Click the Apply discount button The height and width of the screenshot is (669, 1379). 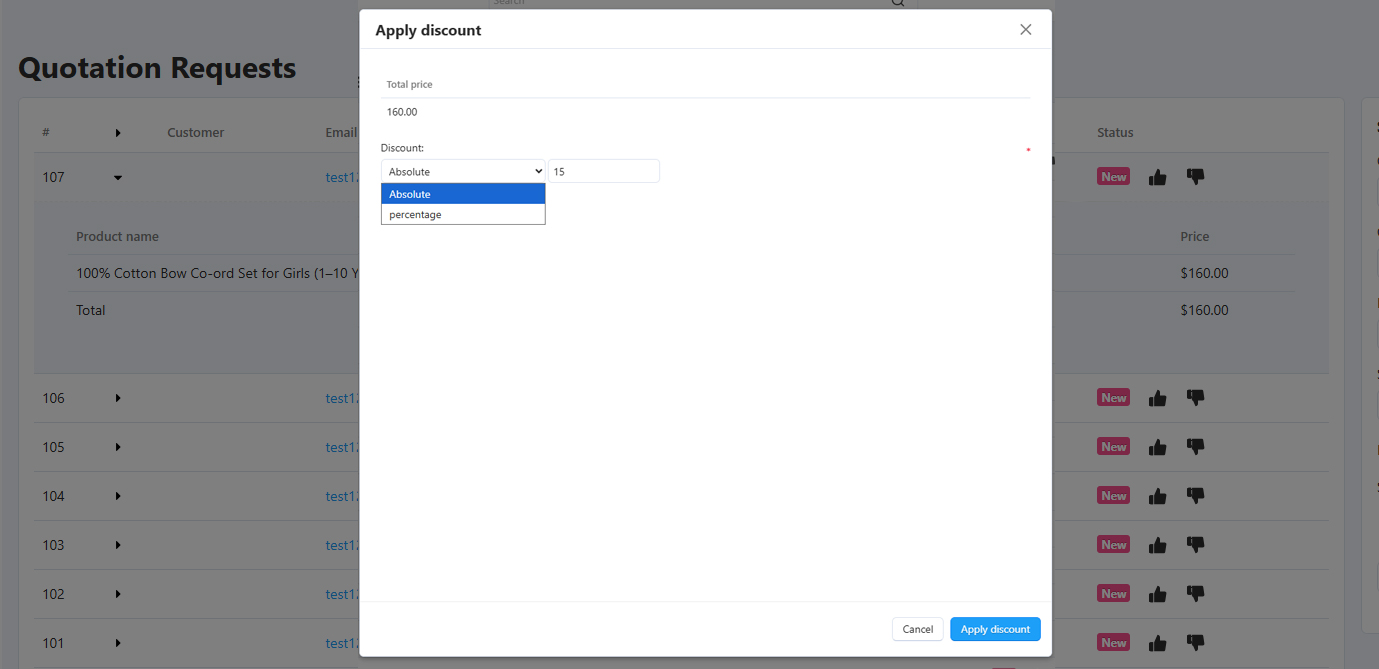[x=995, y=629]
